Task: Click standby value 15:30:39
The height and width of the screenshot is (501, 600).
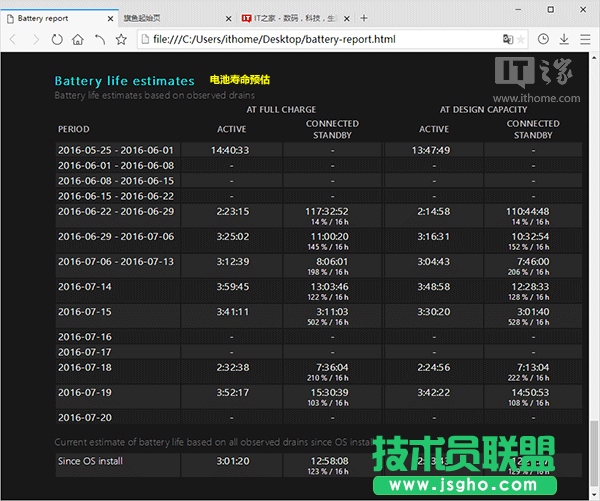Action: [x=329, y=393]
